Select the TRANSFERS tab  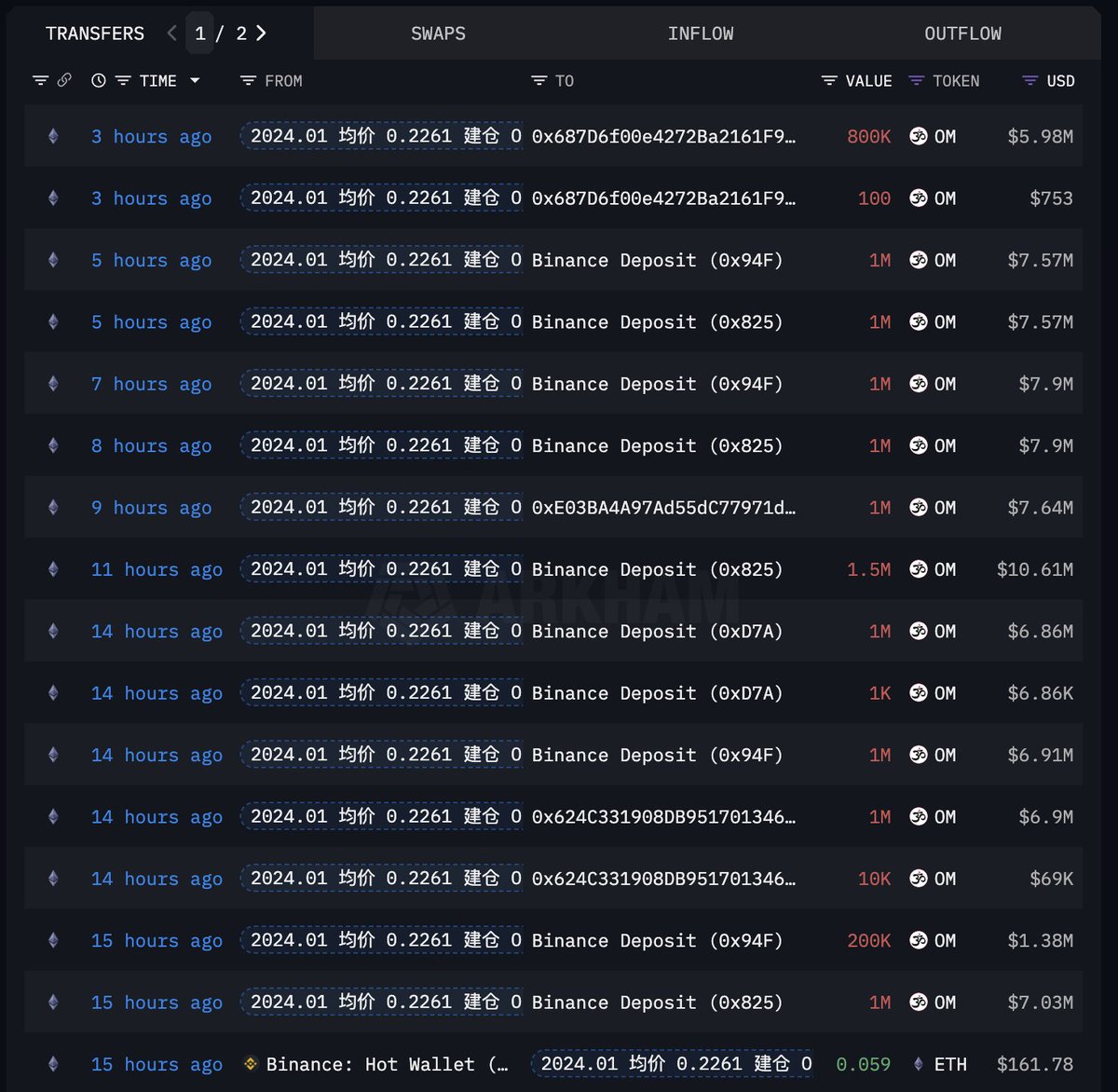click(x=95, y=34)
